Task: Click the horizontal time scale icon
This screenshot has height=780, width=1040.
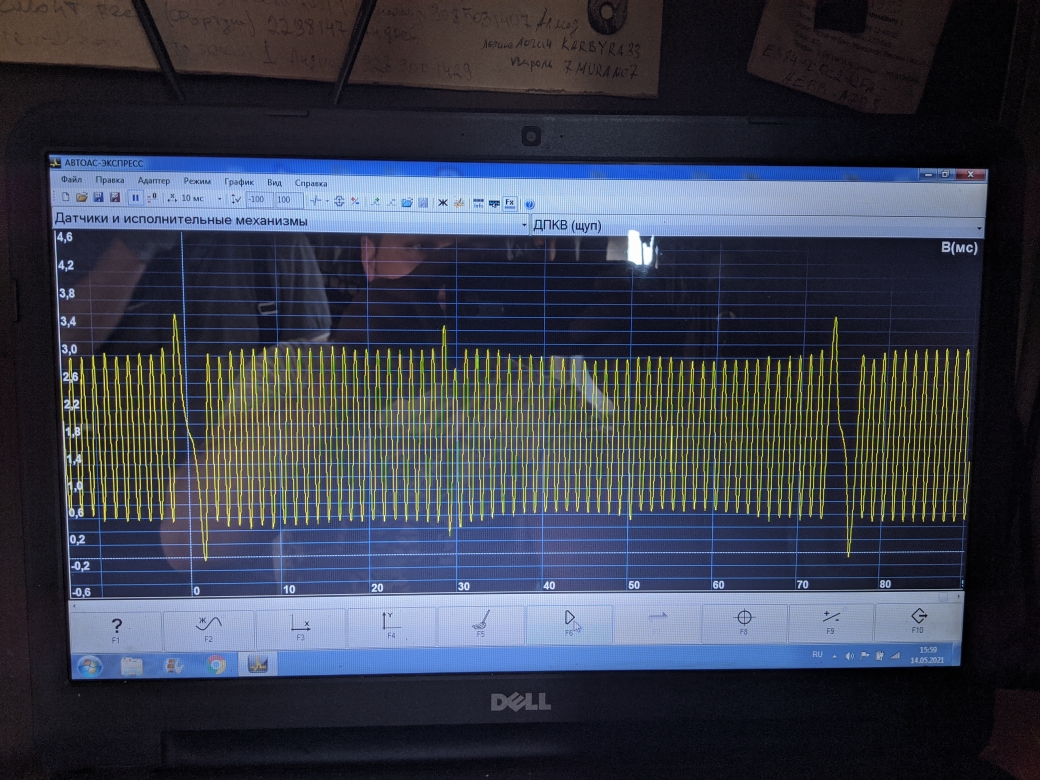Action: tap(172, 198)
